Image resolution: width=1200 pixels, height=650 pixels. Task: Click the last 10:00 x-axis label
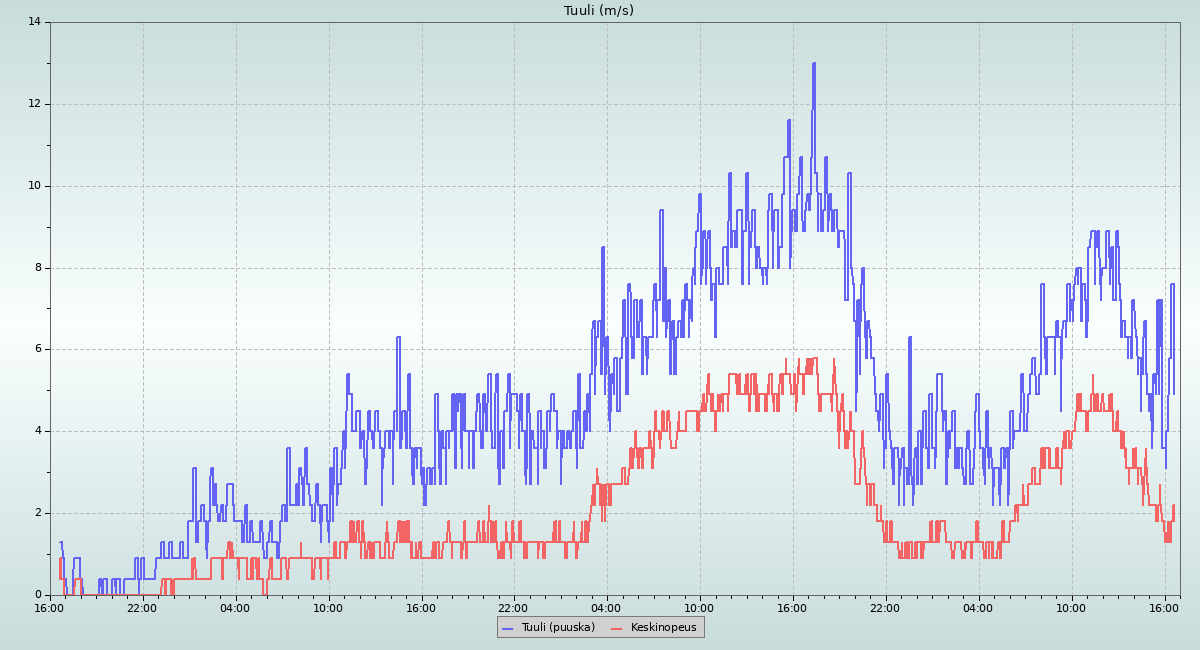pos(1071,607)
